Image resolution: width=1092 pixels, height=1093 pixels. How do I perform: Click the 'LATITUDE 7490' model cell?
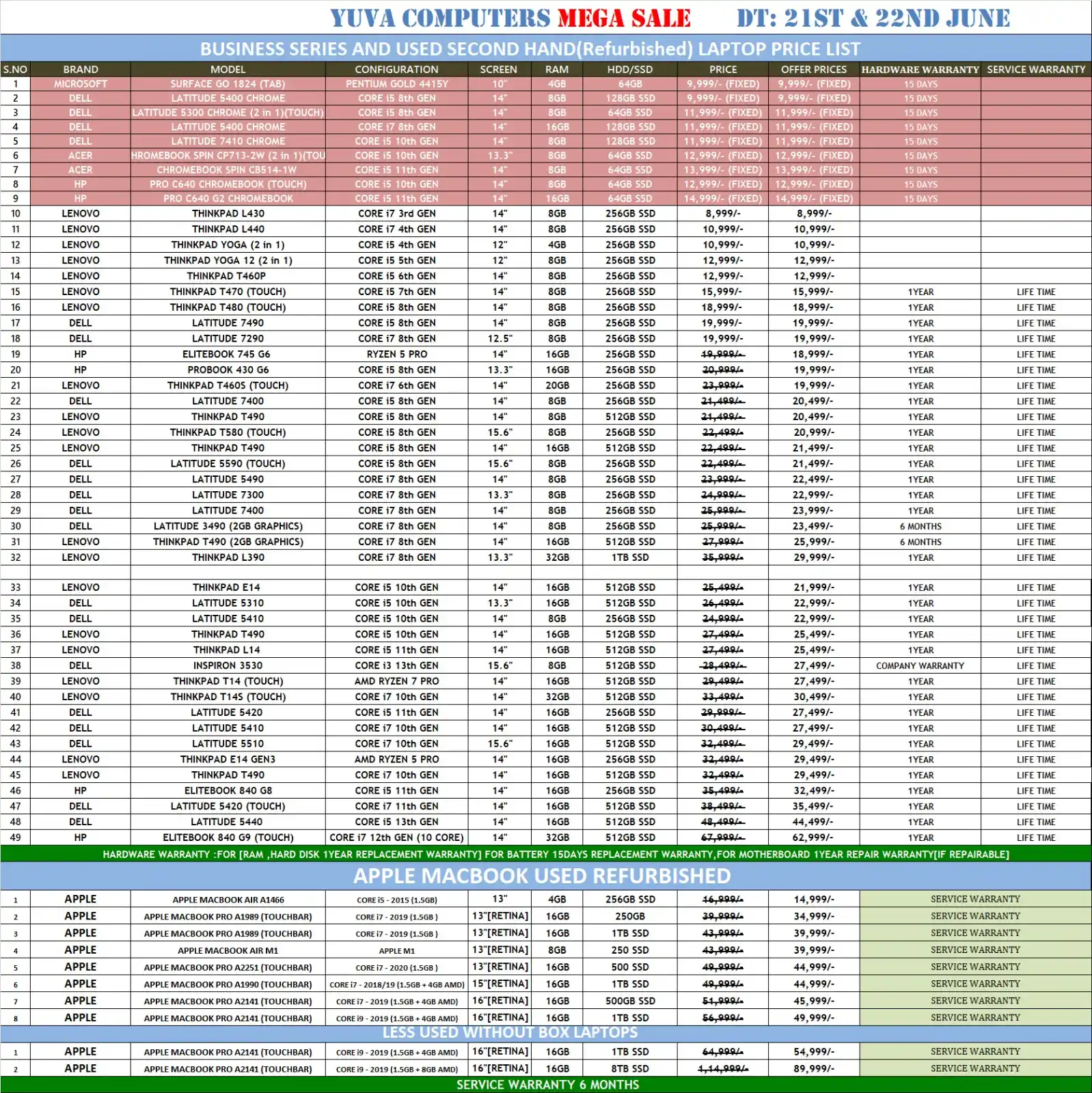(x=228, y=323)
